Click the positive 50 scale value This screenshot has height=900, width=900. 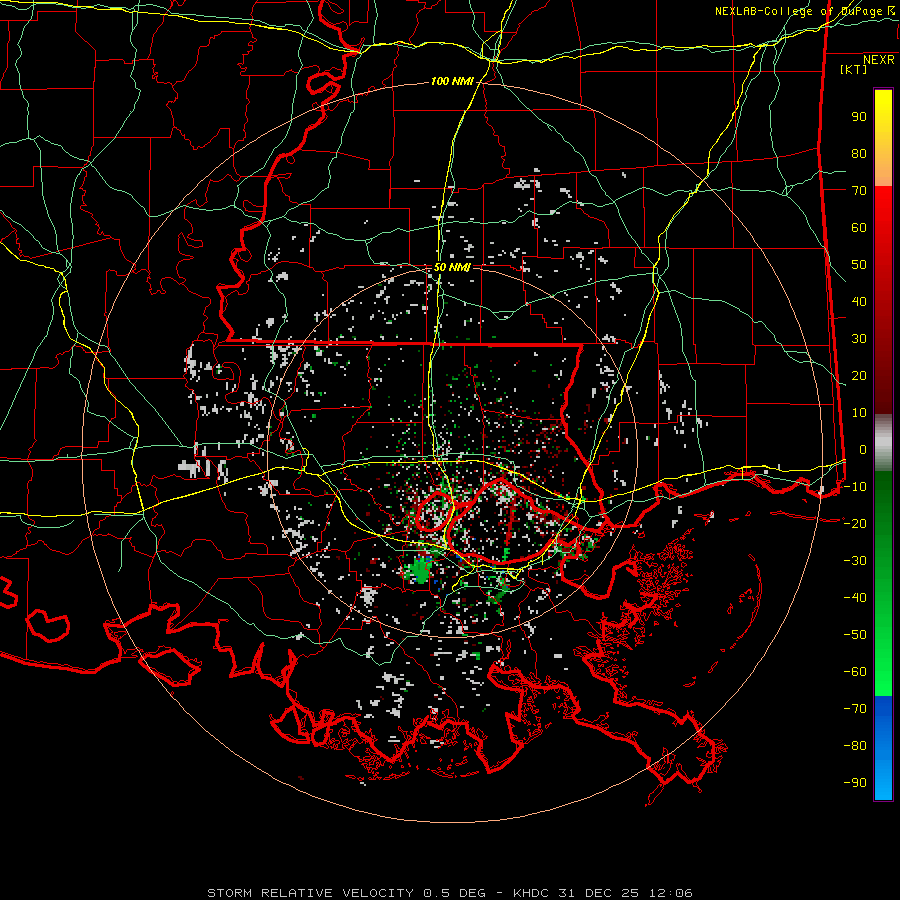click(x=859, y=265)
